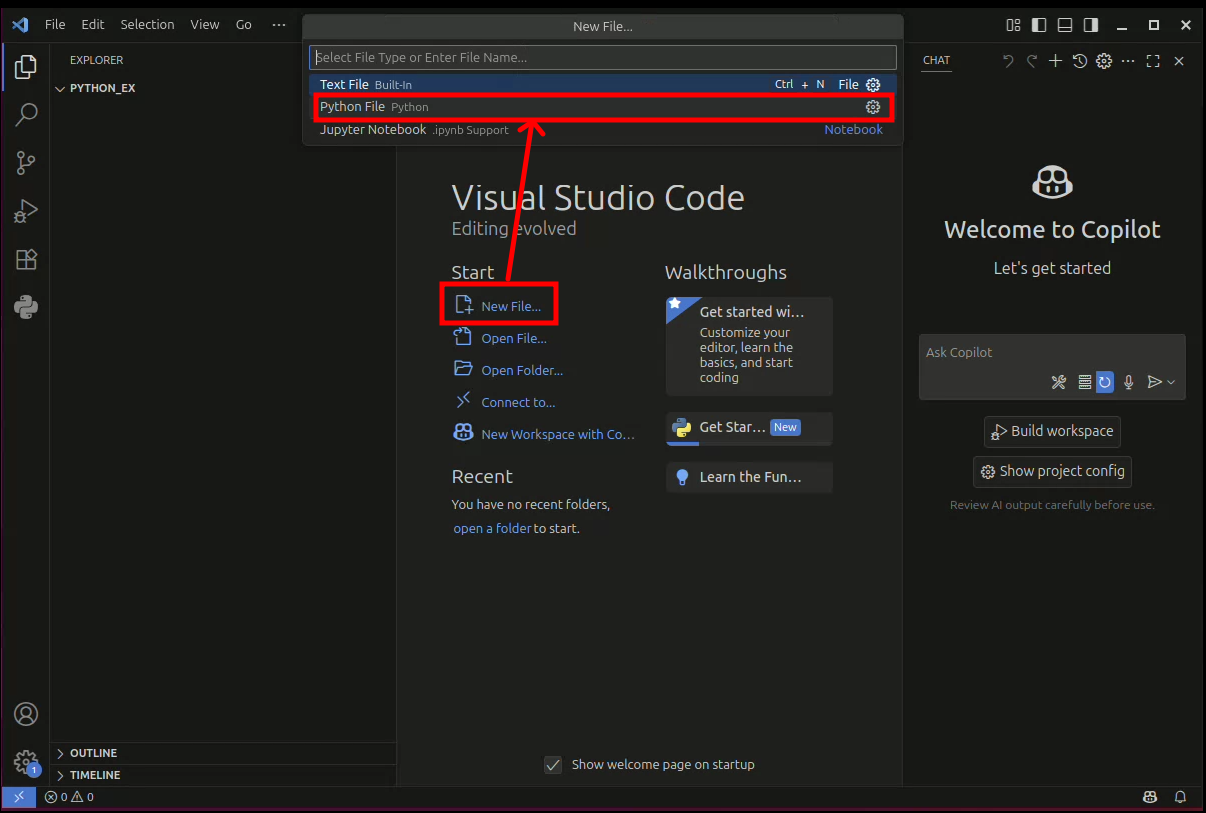Open the Accounts icon in activity bar

pyautogui.click(x=26, y=714)
